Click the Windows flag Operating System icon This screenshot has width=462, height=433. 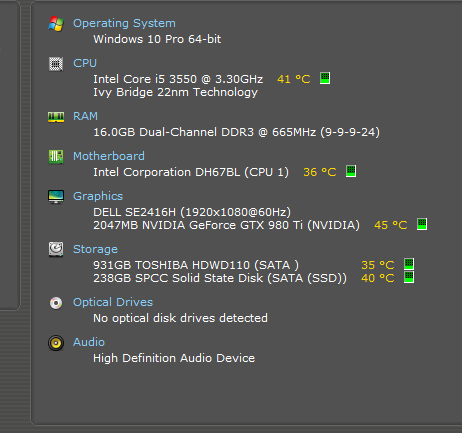[56, 24]
